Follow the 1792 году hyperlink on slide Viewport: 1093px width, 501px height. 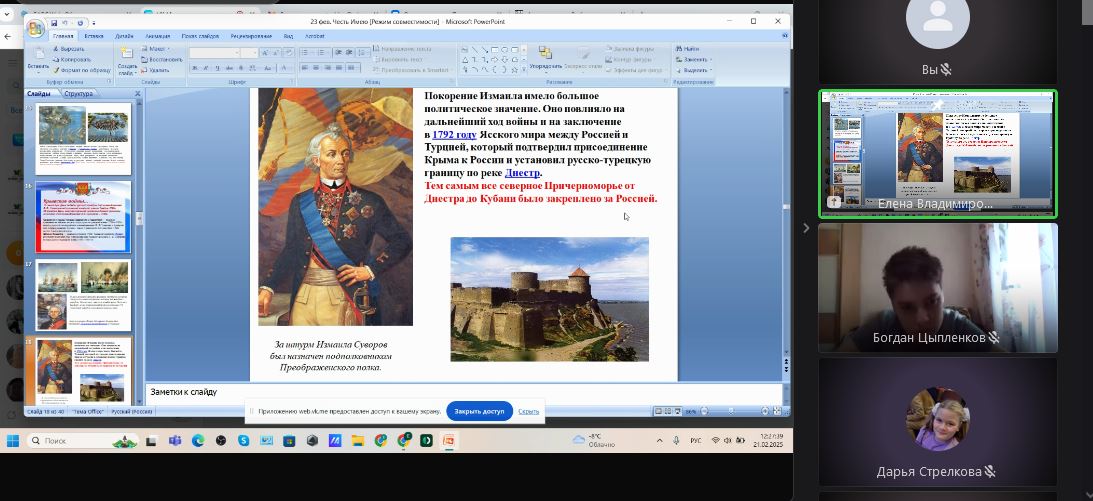(454, 134)
